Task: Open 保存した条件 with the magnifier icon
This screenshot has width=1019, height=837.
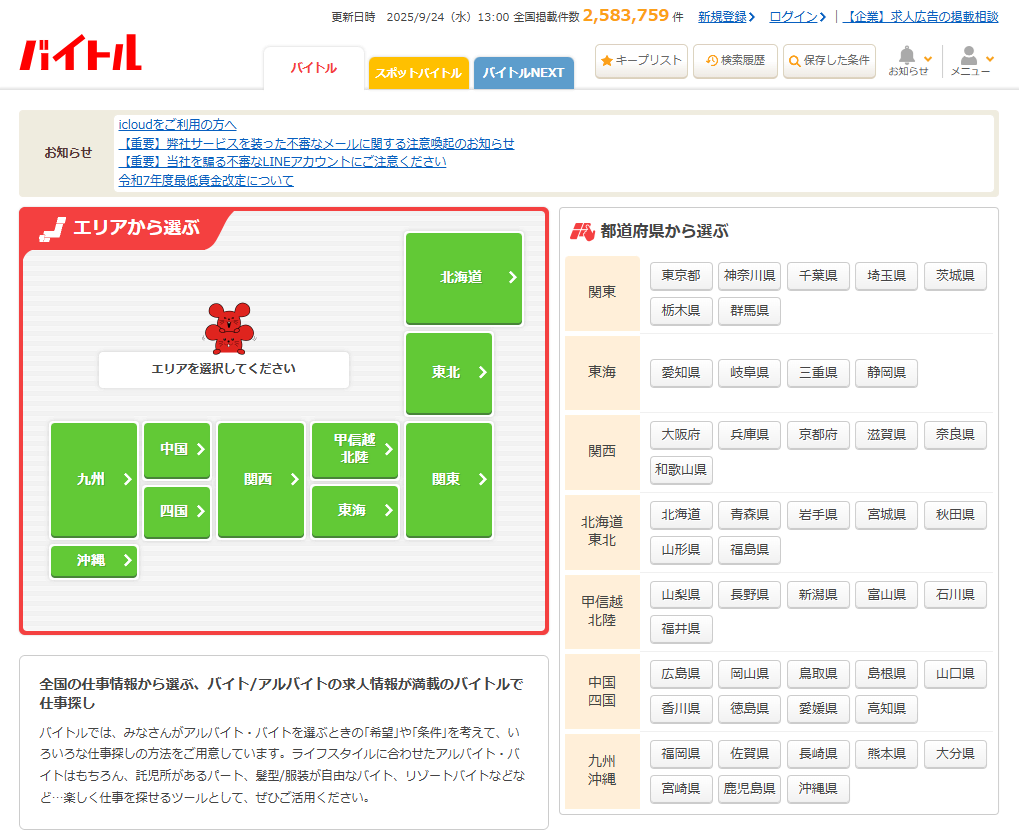Action: 829,61
